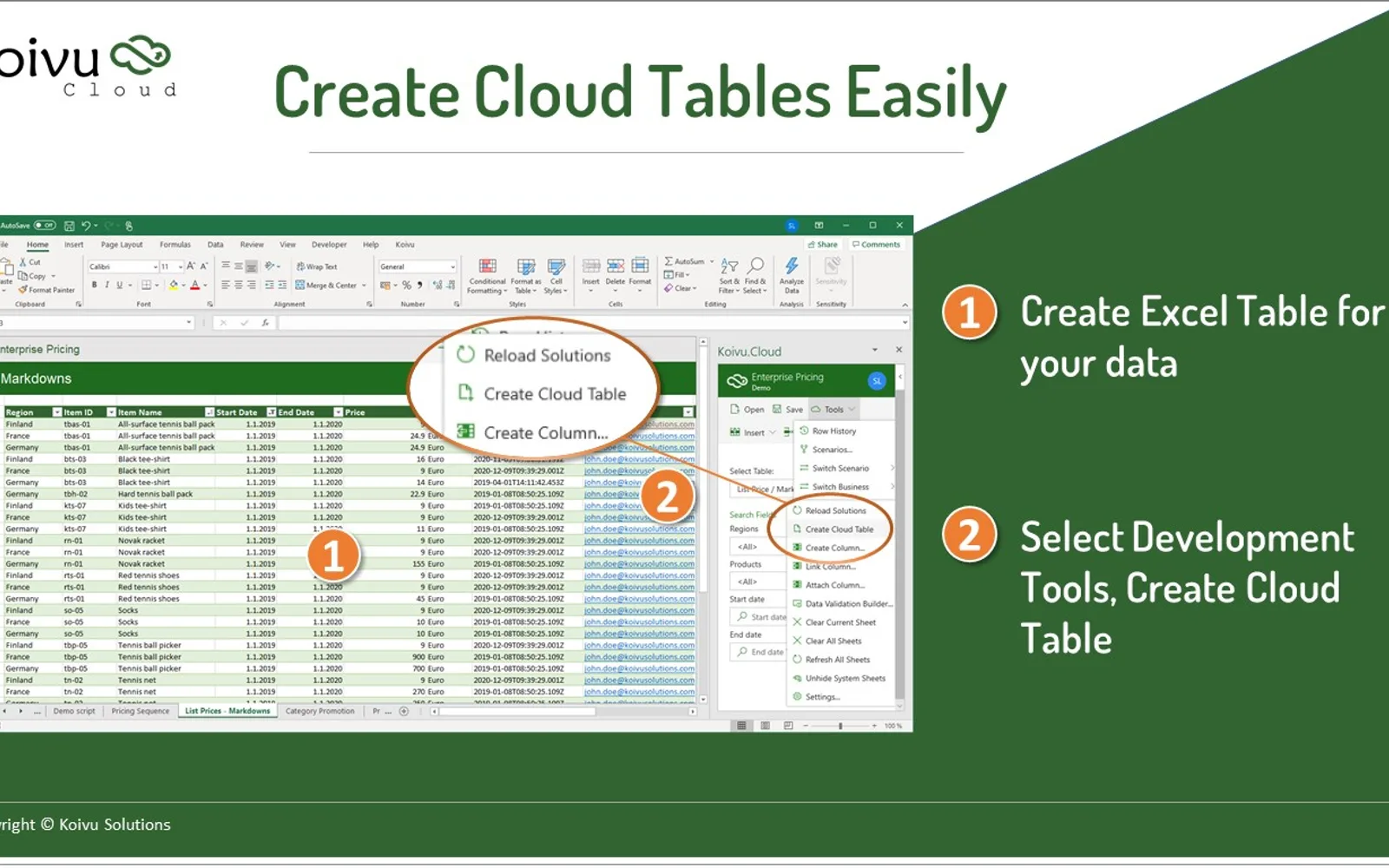Click the Format Painter tool
This screenshot has height=868, width=1389.
tap(47, 290)
